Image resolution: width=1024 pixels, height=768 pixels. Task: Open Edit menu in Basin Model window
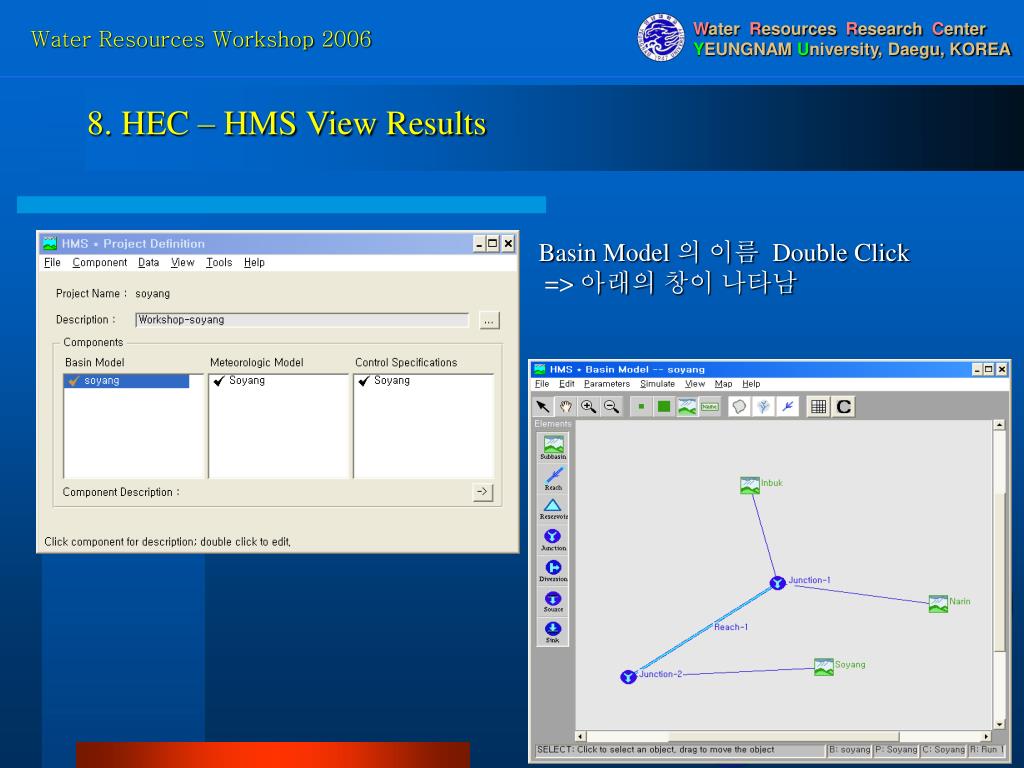567,384
